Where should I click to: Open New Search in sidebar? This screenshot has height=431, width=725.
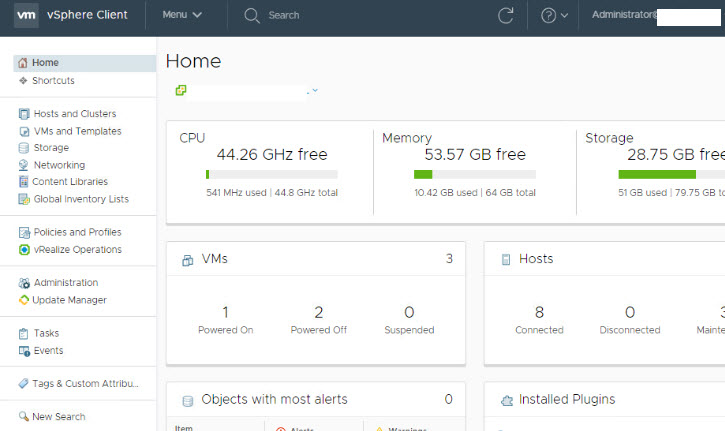[58, 417]
